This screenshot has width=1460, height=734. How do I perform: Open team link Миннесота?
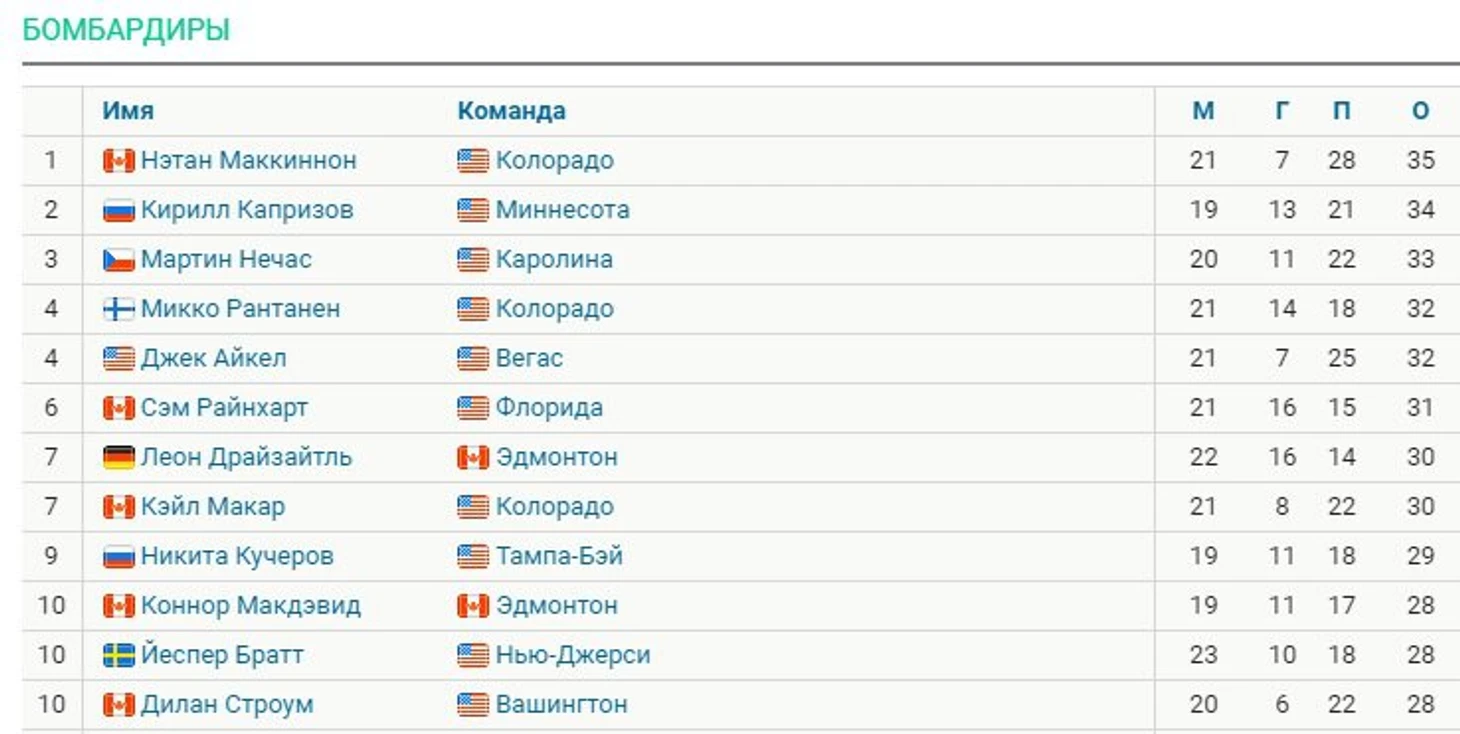[x=563, y=210]
